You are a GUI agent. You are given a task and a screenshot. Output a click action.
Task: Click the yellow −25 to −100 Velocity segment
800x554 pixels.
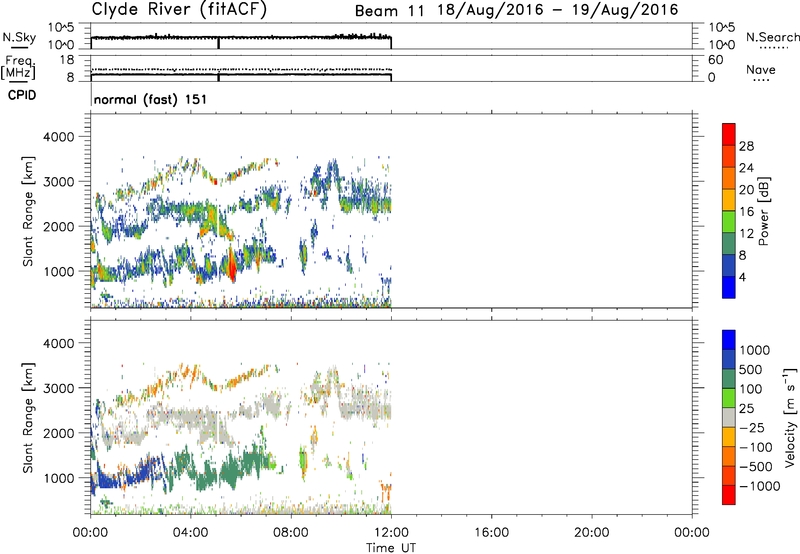pos(729,437)
